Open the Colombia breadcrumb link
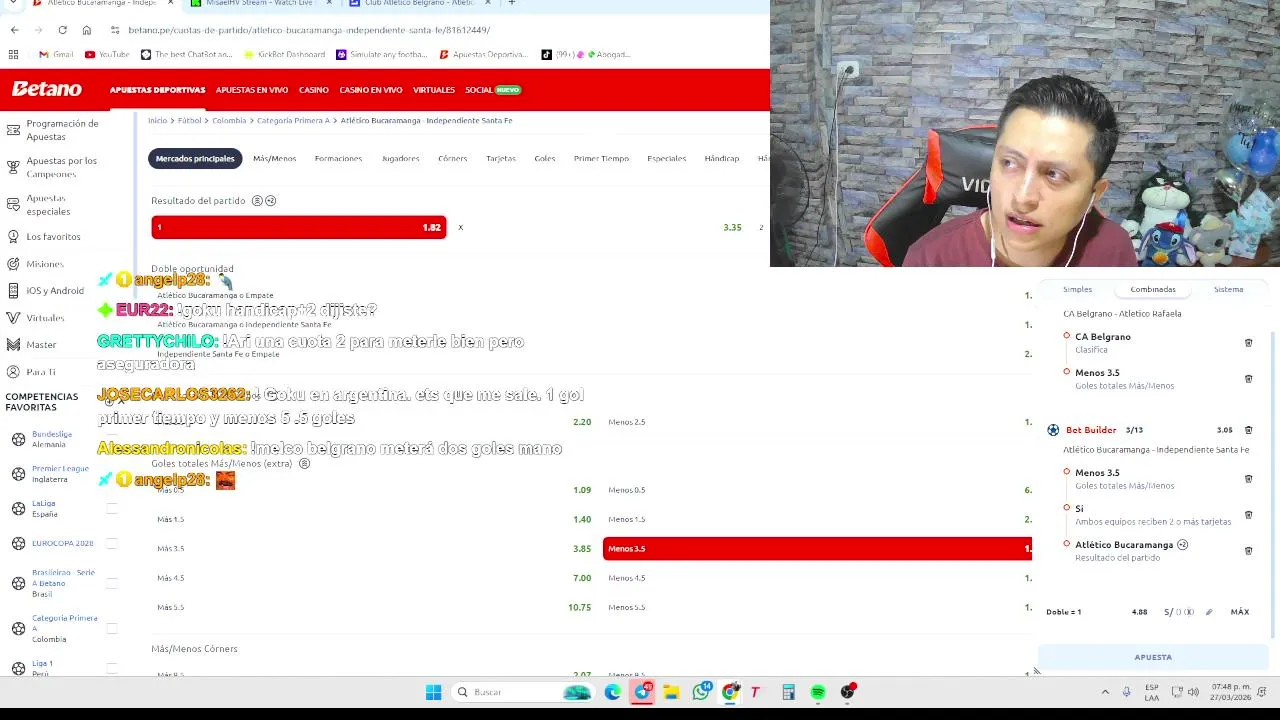Image resolution: width=1280 pixels, height=720 pixels. [x=229, y=120]
